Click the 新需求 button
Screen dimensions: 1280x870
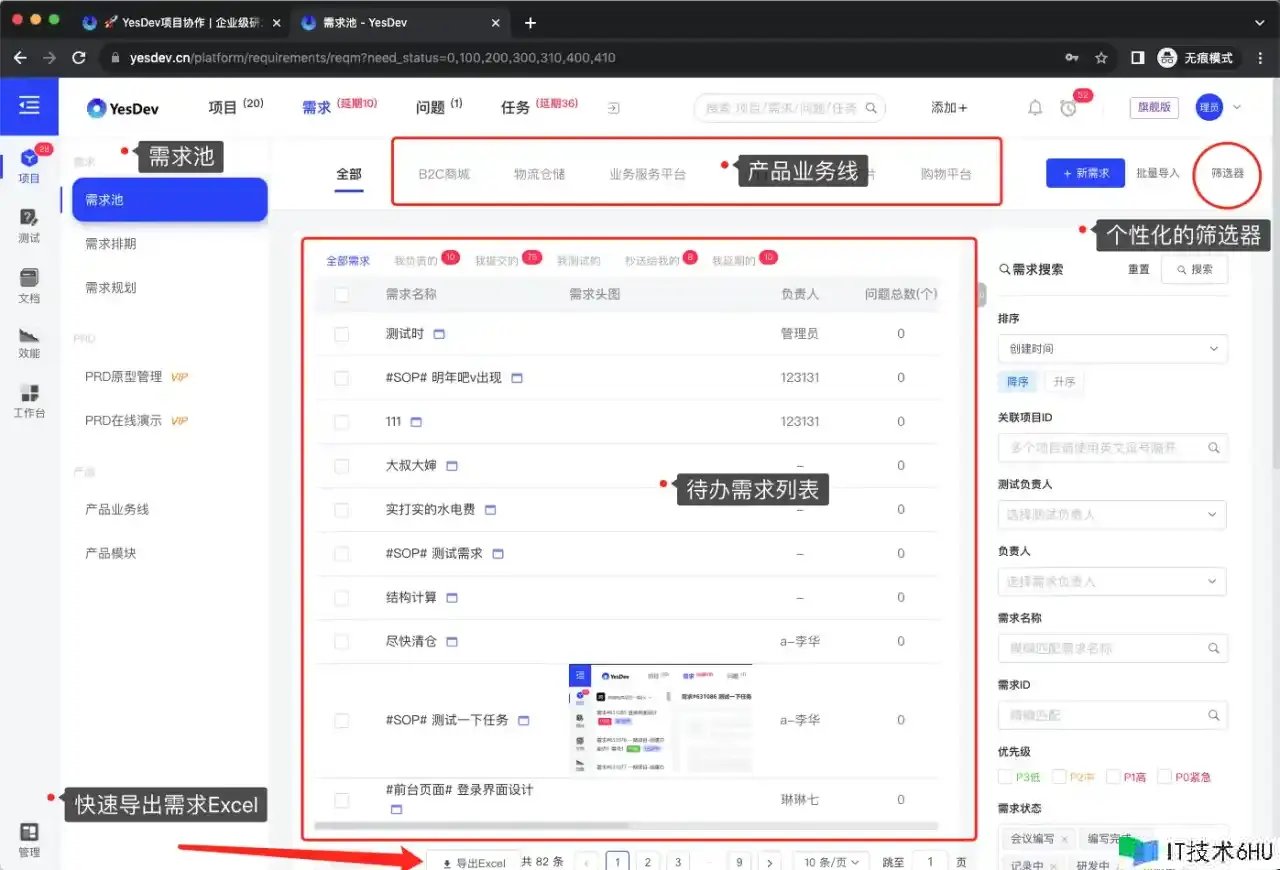coord(1085,173)
